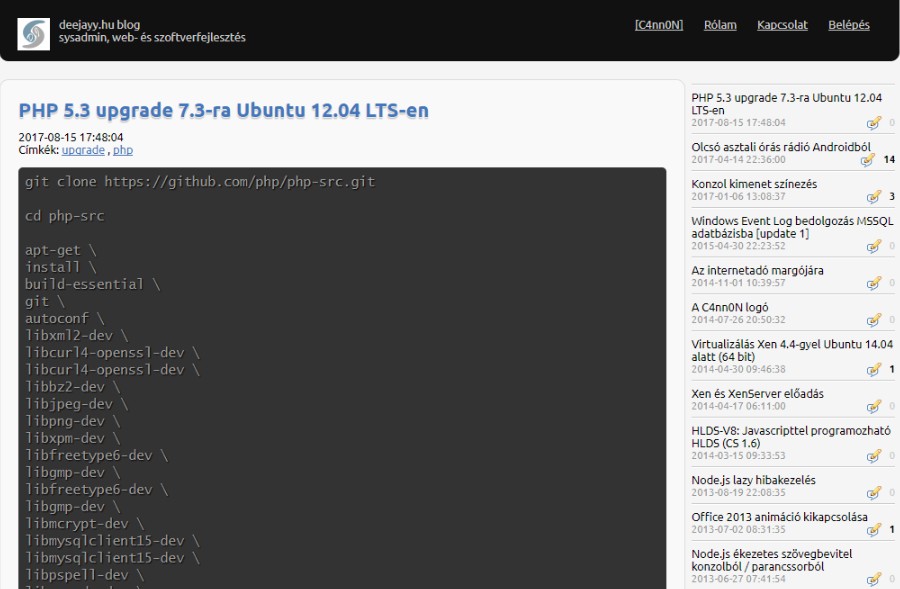Select the upgrade tag link
This screenshot has height=589, width=900.
tap(83, 150)
